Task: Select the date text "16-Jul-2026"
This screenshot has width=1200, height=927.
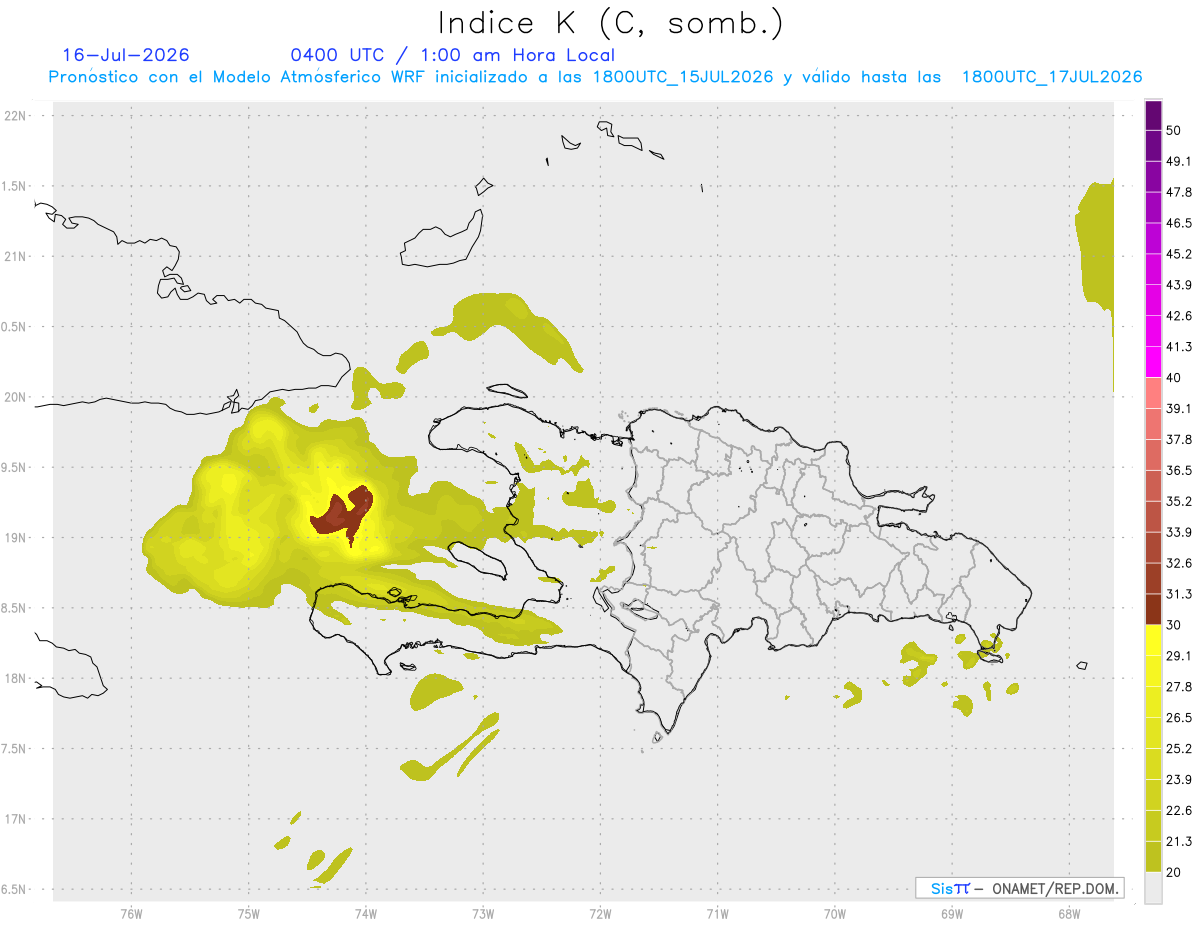Action: (126, 55)
